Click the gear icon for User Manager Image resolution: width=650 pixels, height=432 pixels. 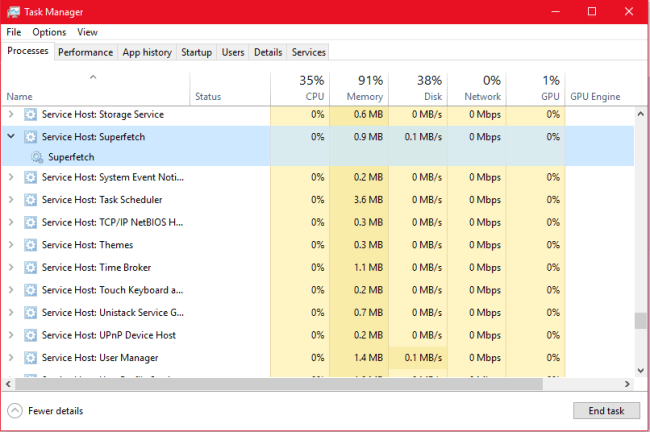point(30,358)
